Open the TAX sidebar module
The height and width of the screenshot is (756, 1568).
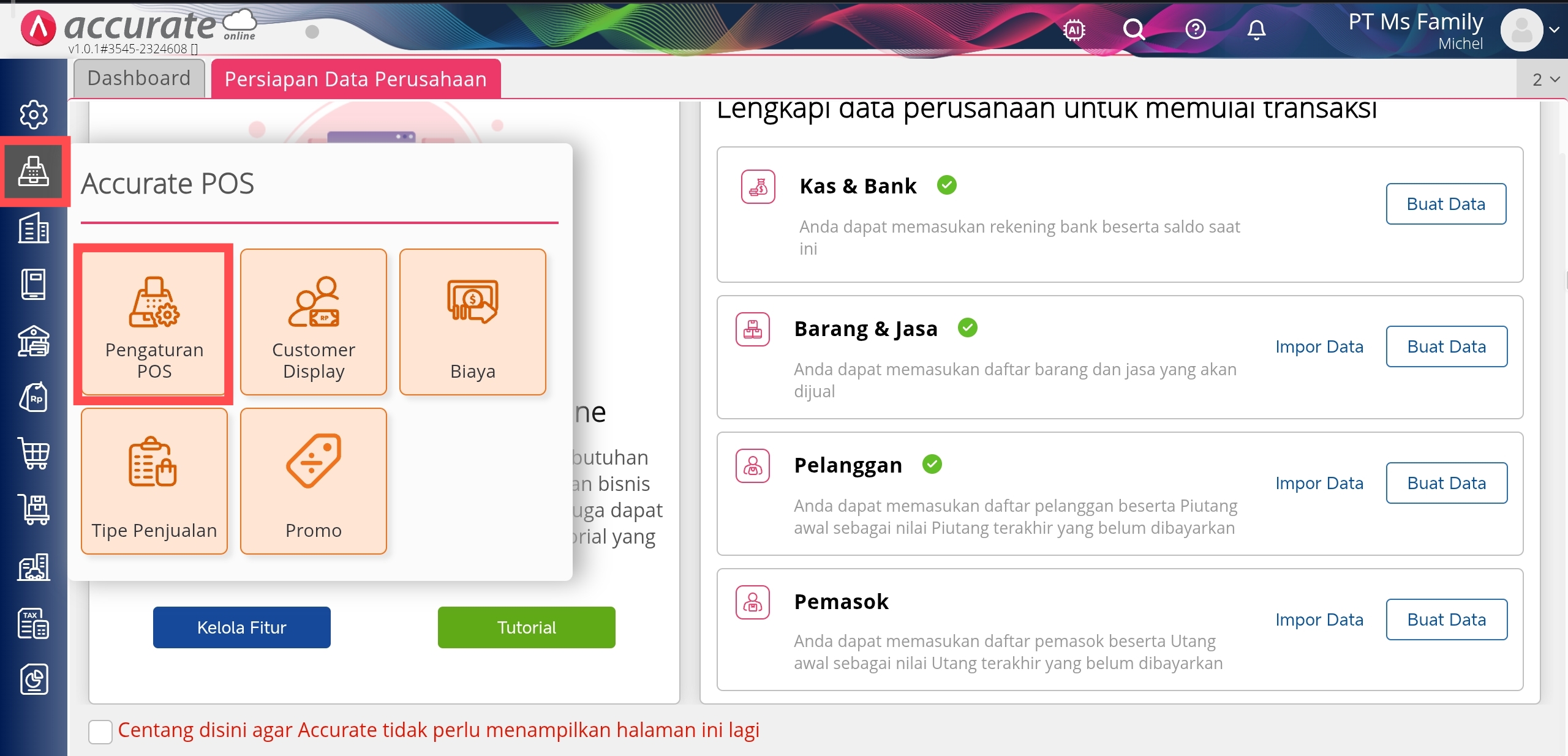click(x=34, y=623)
